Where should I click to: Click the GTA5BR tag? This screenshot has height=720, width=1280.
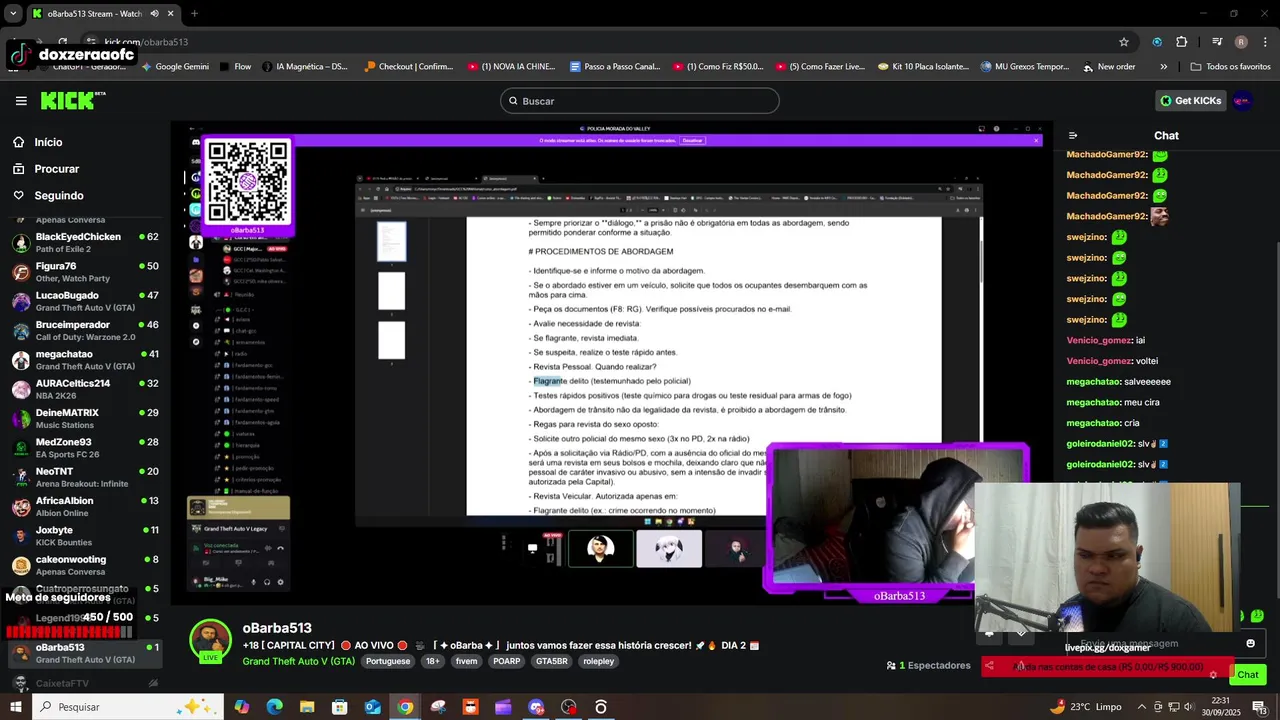551,662
